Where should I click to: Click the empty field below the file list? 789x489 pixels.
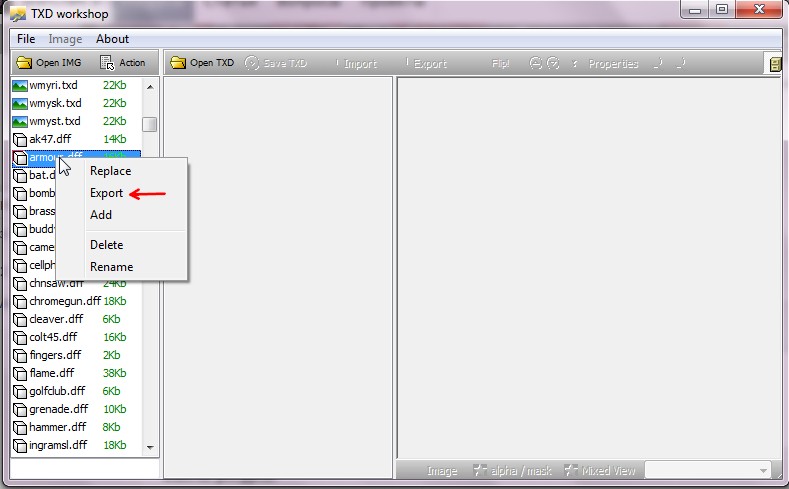pos(85,469)
